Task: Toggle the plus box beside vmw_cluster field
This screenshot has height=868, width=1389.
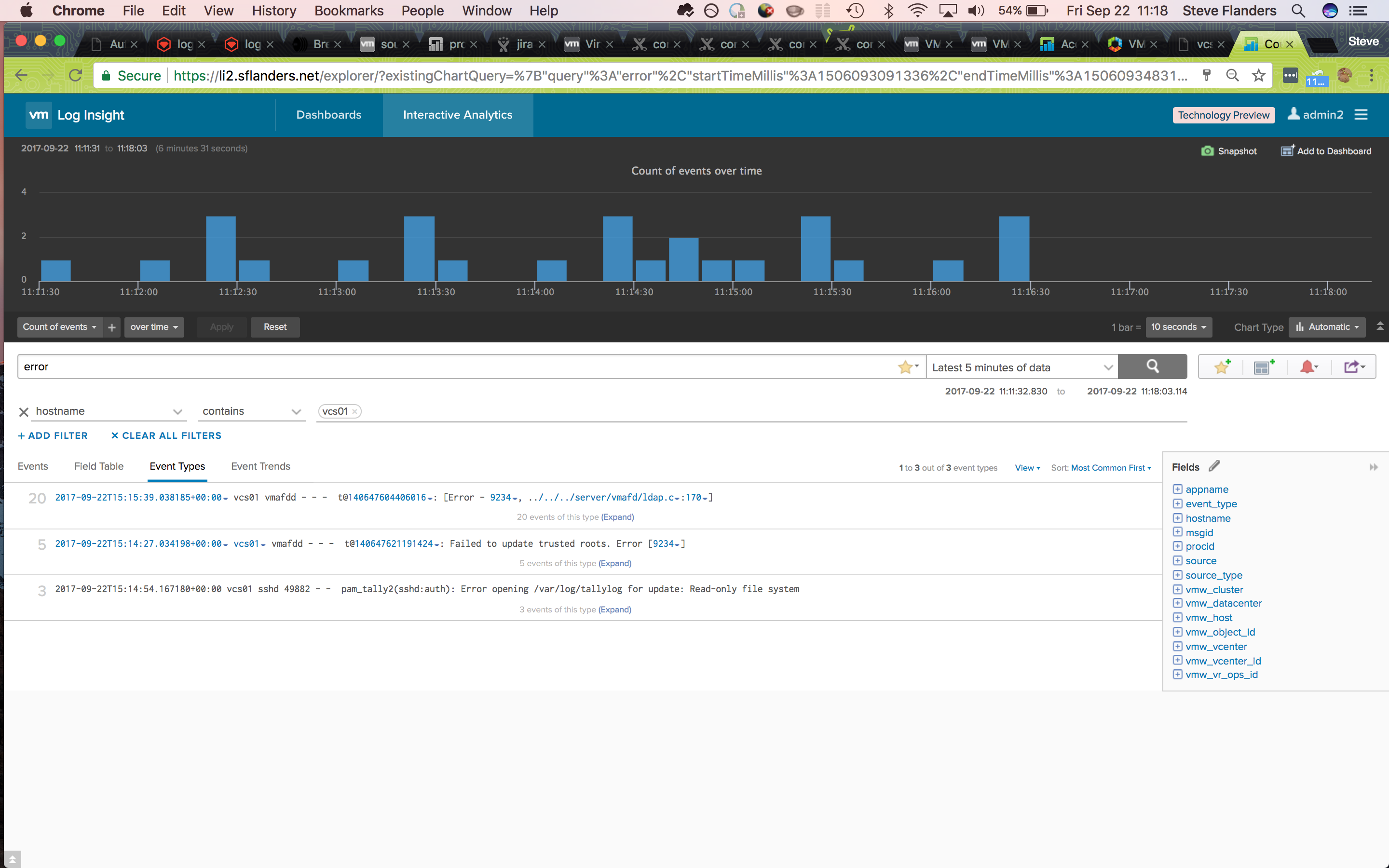Action: [1177, 590]
